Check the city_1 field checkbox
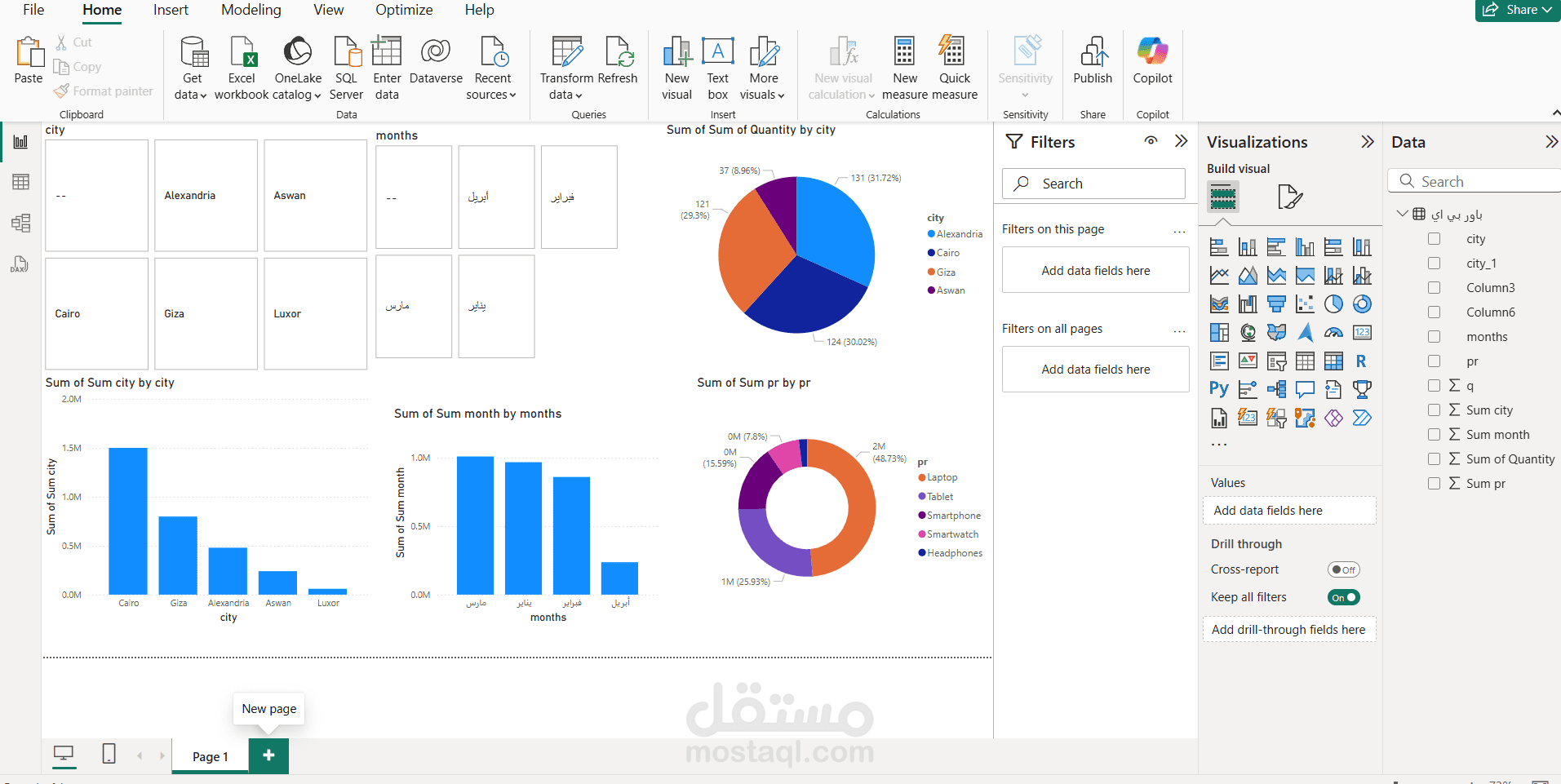 1434,264
